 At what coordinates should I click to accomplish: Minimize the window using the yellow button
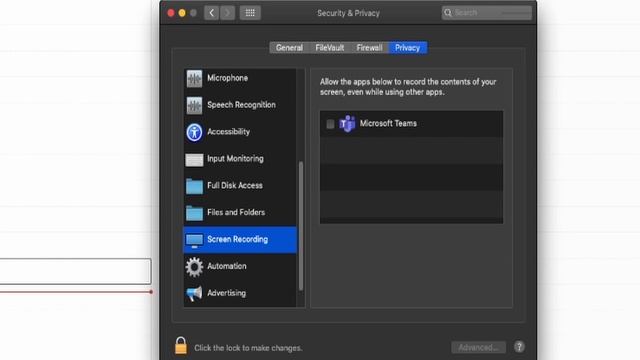pos(182,13)
